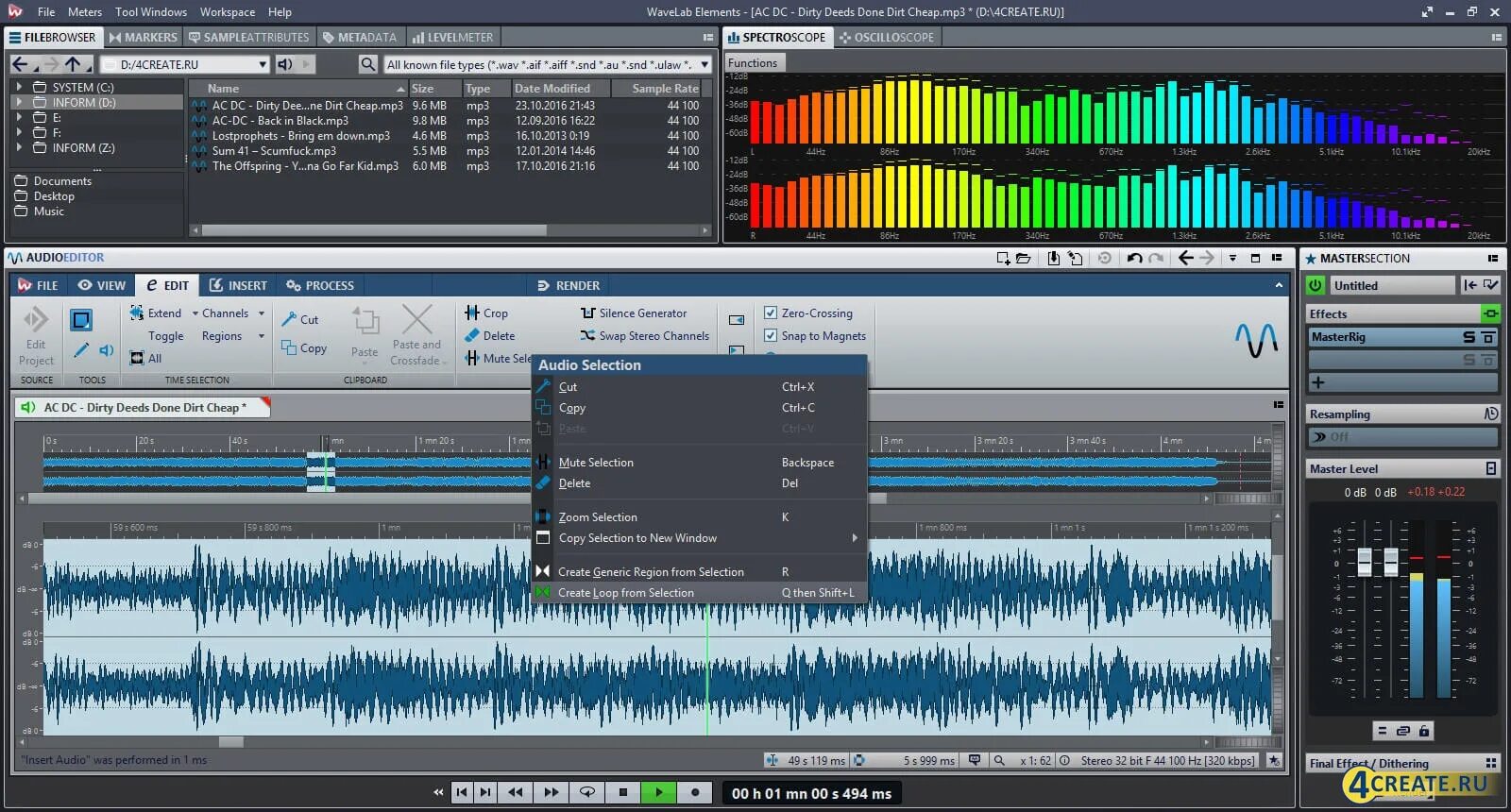Open the Channels dropdown arrow
The height and width of the screenshot is (812, 1511).
coord(262,313)
